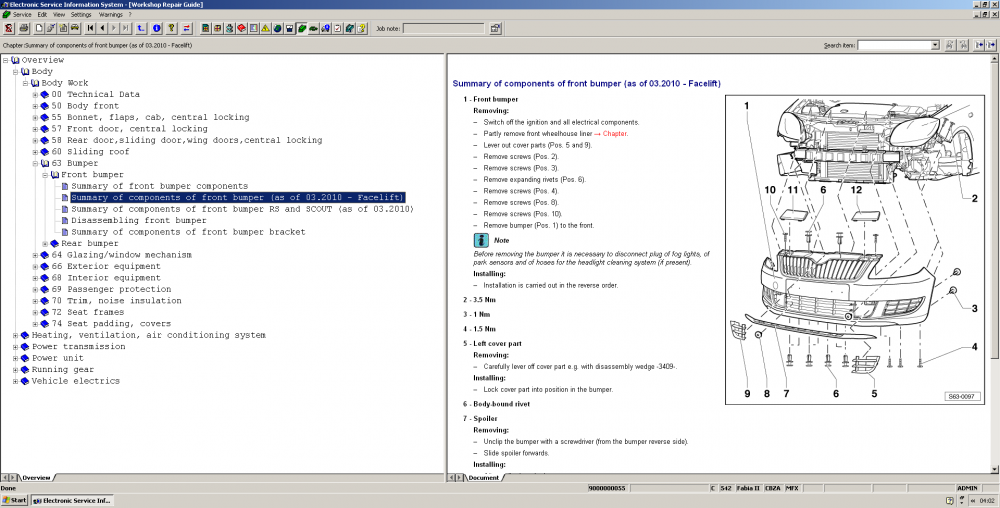
Task: Open the red book icon in toolbar
Action: 242,28
